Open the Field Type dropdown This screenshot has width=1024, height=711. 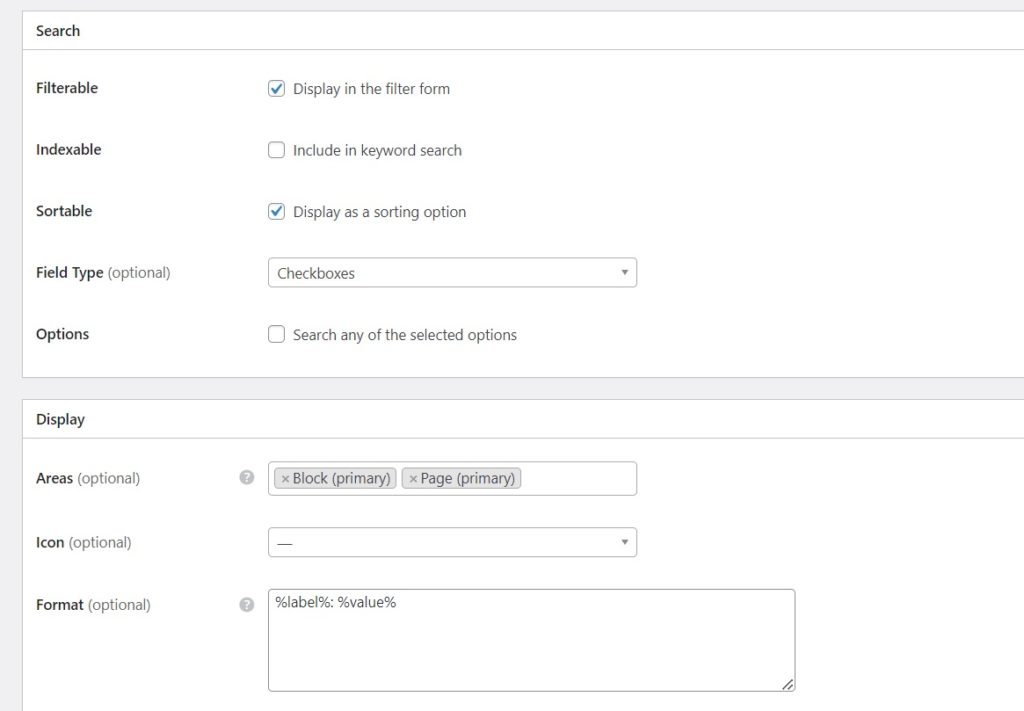tap(452, 272)
